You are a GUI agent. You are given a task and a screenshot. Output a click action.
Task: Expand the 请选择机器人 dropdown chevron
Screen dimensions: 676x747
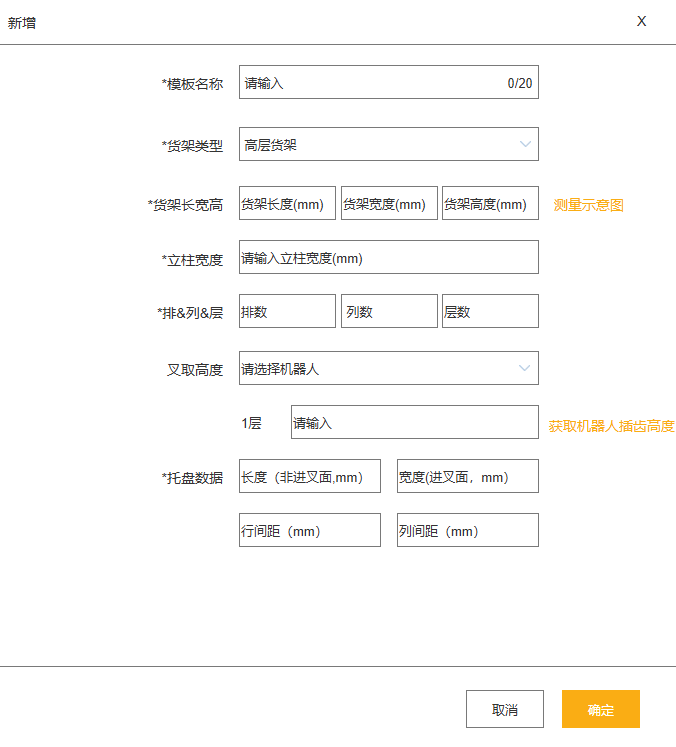point(524,368)
